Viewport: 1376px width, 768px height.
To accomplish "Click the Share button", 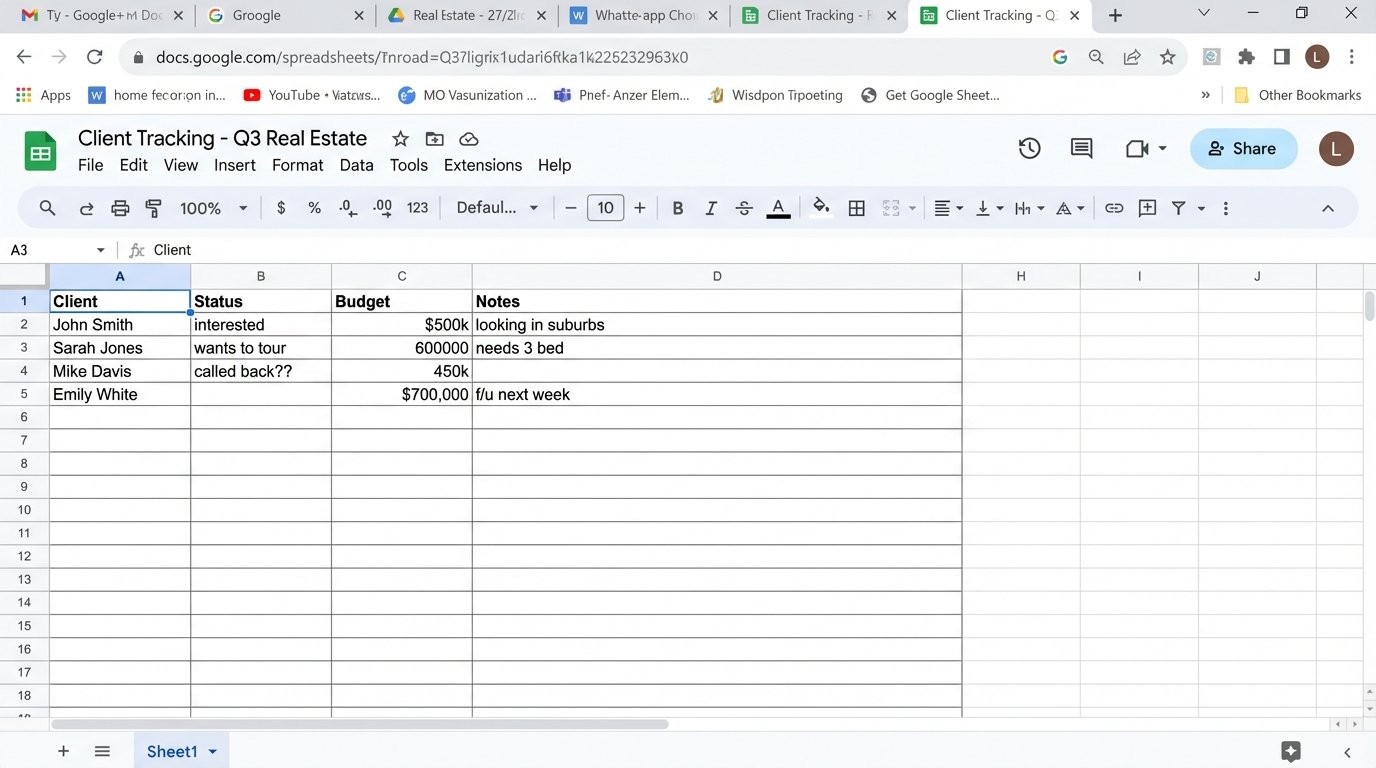I will [x=1243, y=148].
